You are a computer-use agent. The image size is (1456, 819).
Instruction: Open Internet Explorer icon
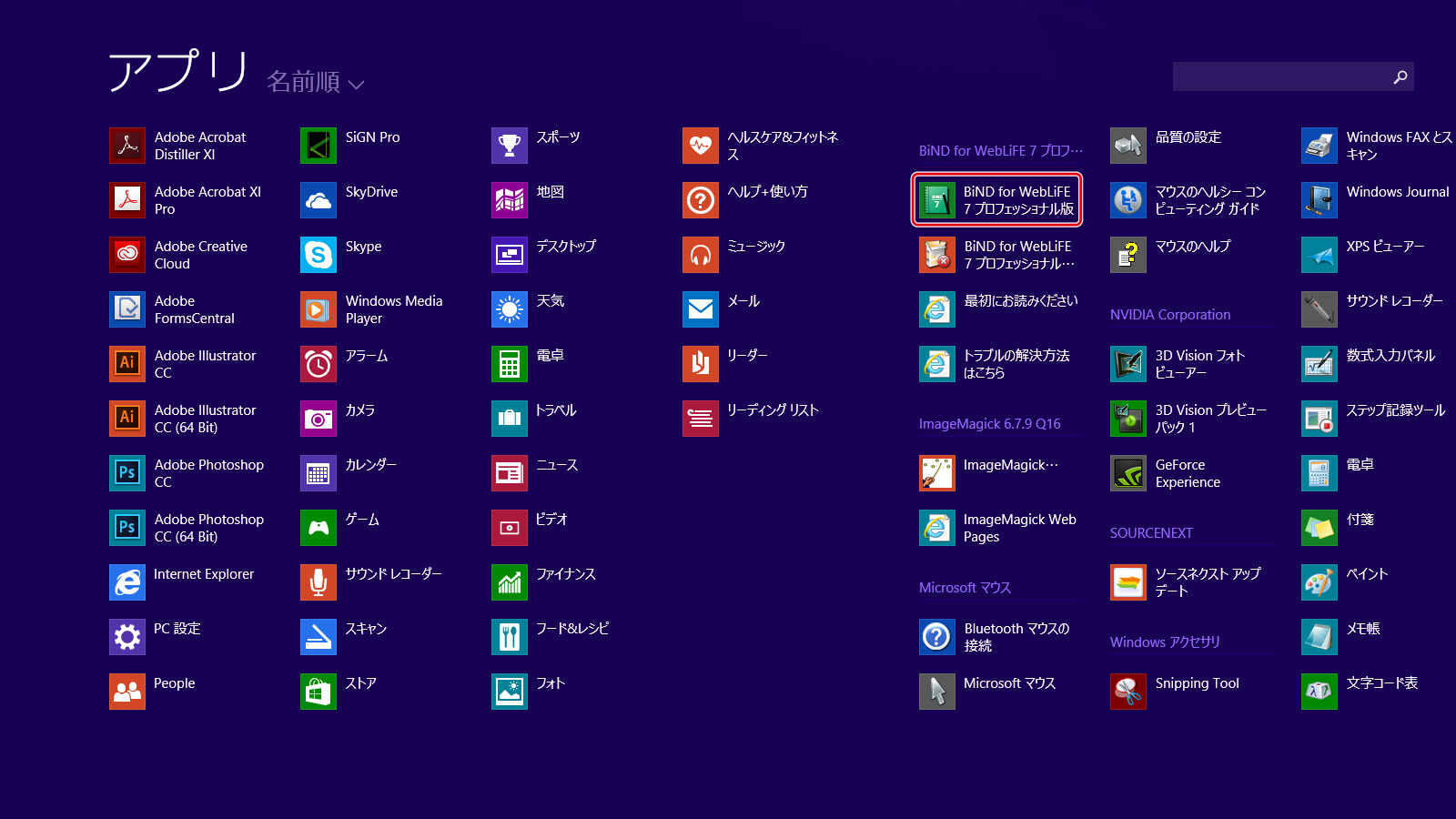(x=127, y=582)
